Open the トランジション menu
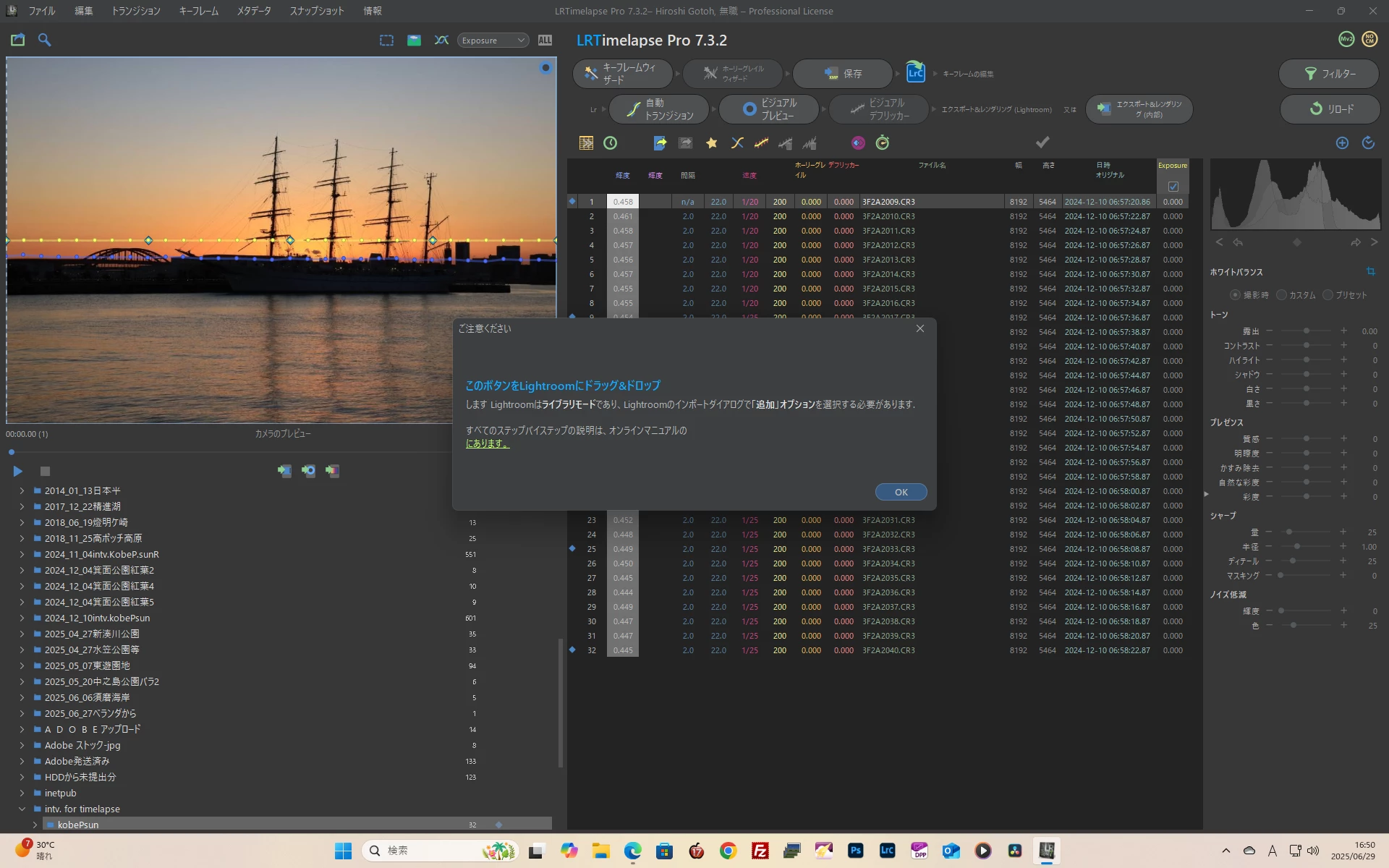The width and height of the screenshot is (1389, 868). (x=135, y=11)
